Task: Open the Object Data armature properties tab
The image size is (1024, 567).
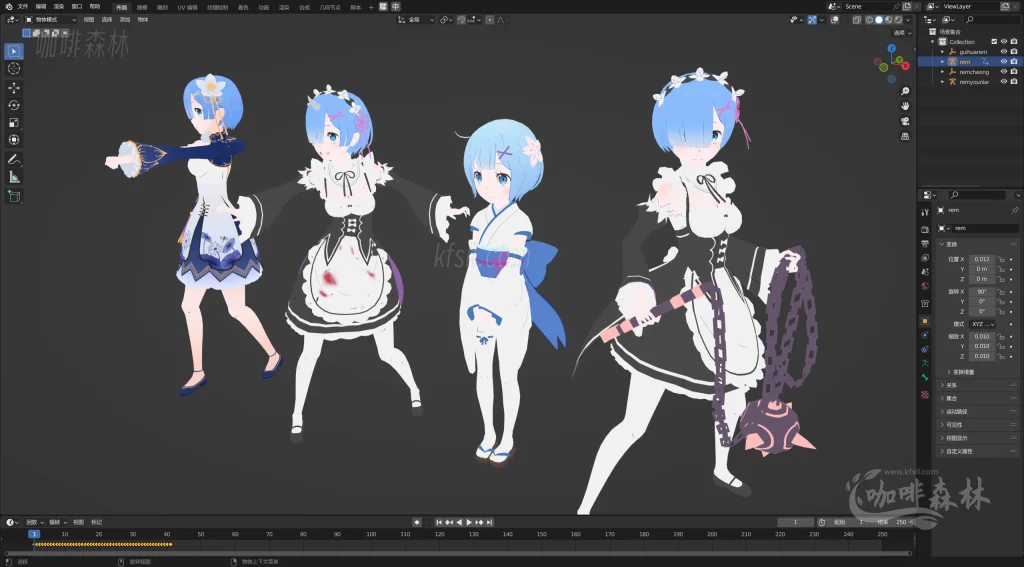Action: pos(925,363)
